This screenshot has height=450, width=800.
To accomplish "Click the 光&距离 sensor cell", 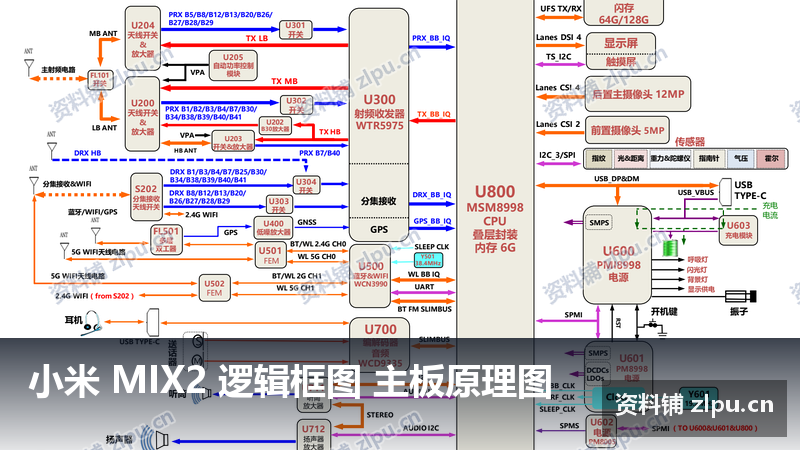I will [631, 159].
